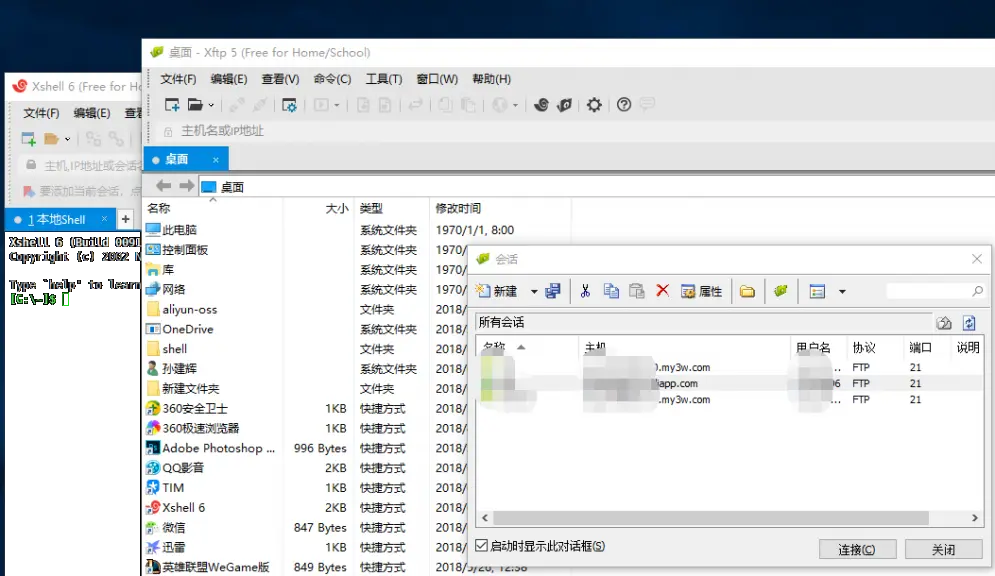Screen dimensions: 995x576
Task: Open the 工具(T) menu in Xftp
Action: 384,79
